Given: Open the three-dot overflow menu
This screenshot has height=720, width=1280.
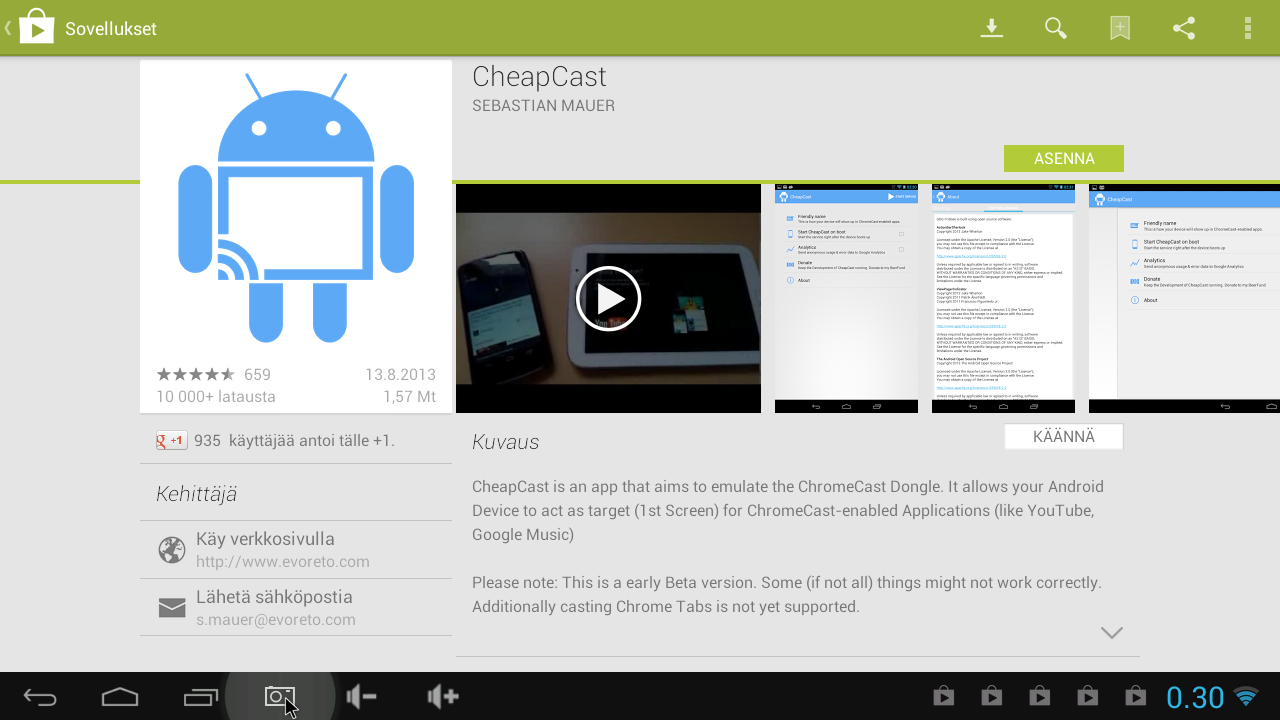Looking at the screenshot, I should 1248,28.
